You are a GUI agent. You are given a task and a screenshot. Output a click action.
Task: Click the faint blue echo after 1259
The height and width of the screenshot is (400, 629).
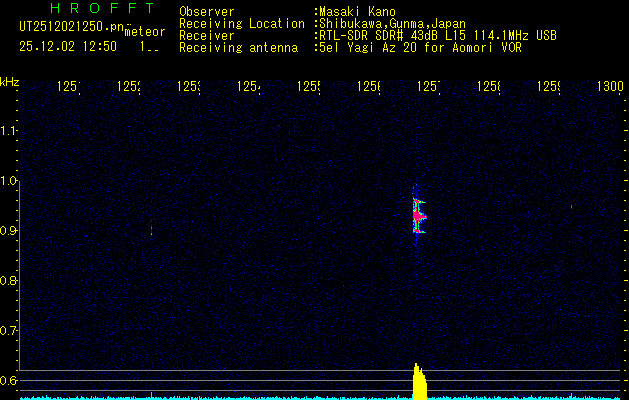point(571,207)
